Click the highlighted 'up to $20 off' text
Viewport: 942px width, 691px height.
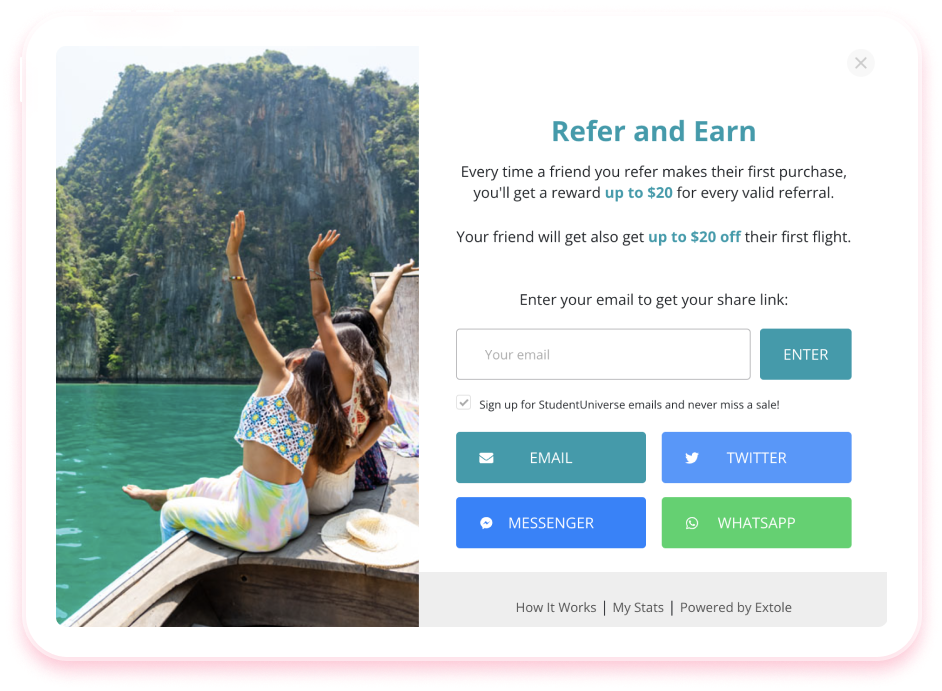694,237
